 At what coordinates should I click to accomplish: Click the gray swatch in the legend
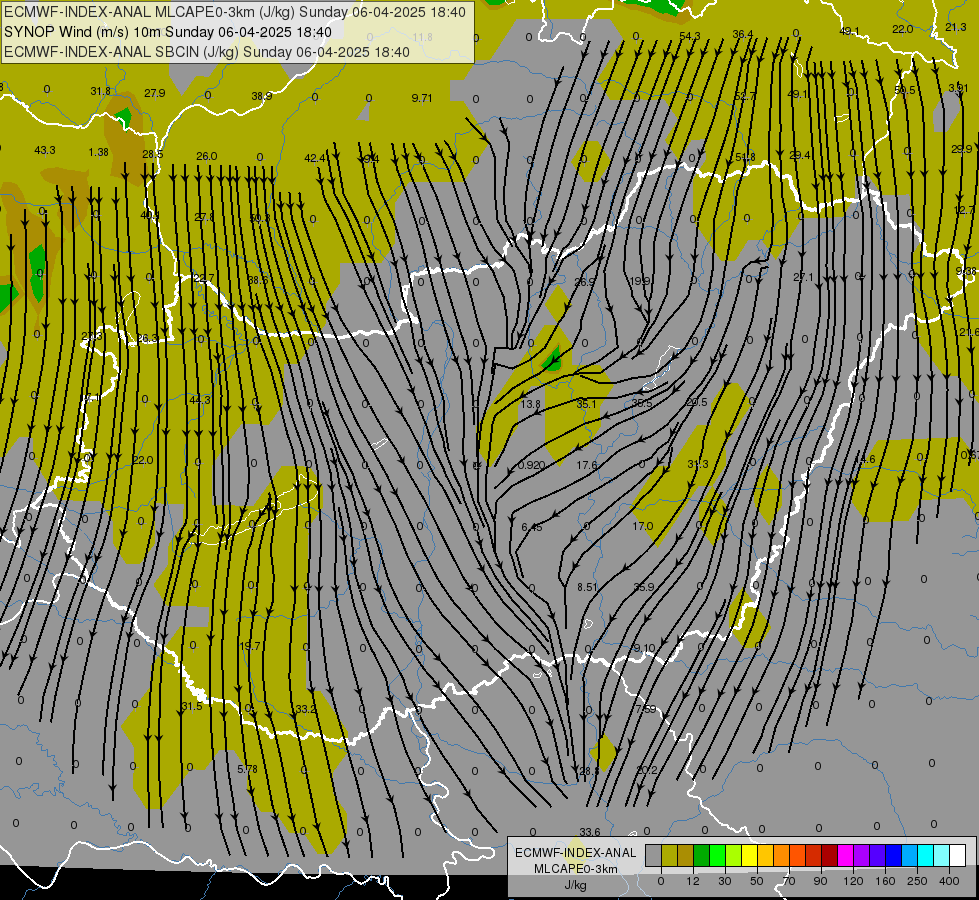(x=654, y=855)
